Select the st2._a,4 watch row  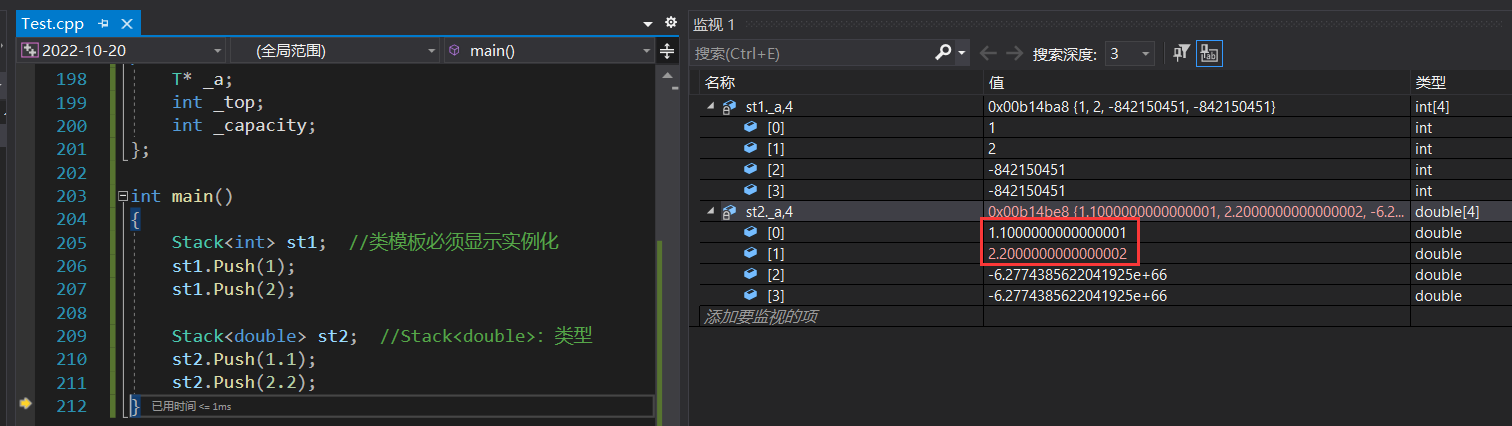tap(1105, 211)
